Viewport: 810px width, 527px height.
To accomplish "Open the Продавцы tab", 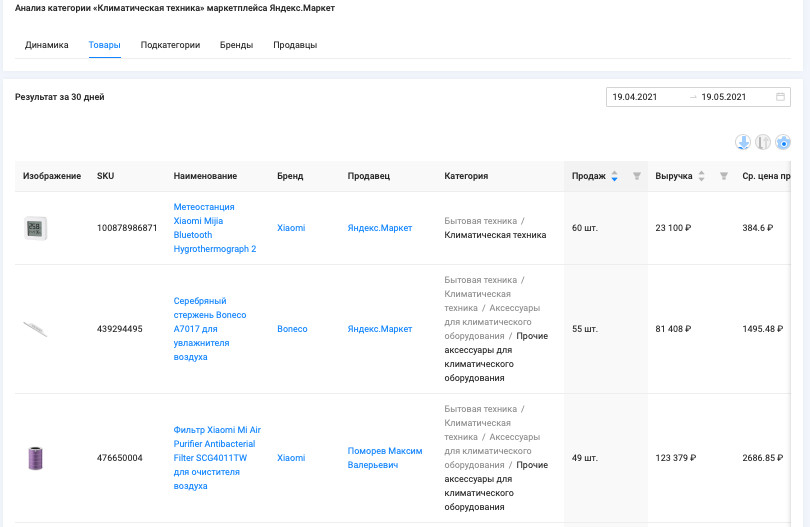I will click(295, 45).
